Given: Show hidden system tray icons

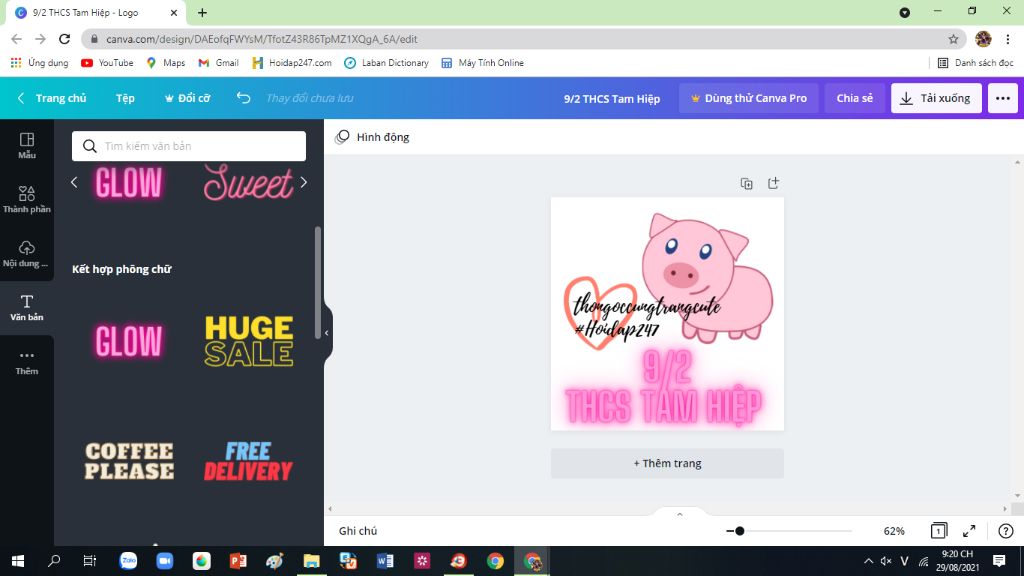Looking at the screenshot, I should (868, 561).
